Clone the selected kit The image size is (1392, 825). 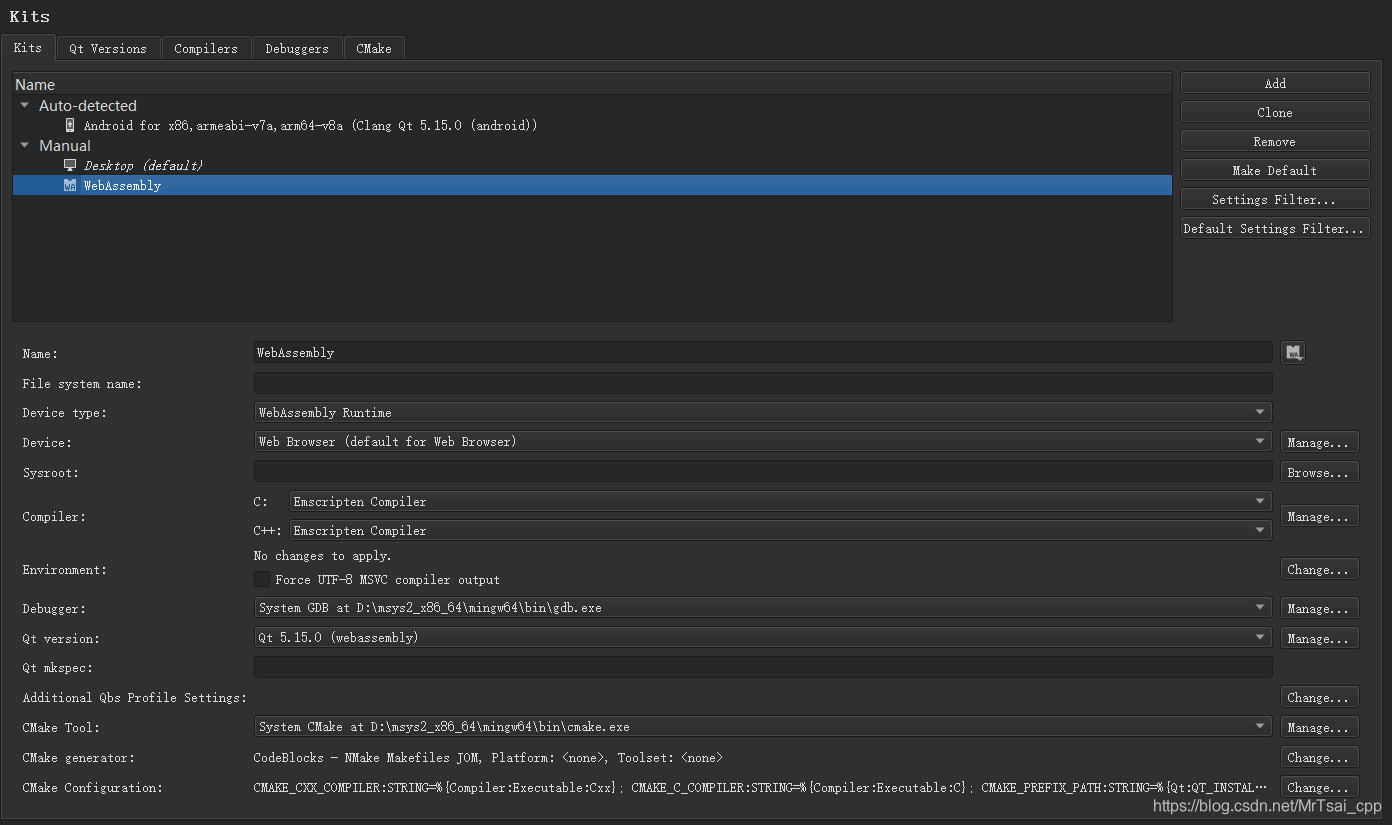coord(1275,112)
